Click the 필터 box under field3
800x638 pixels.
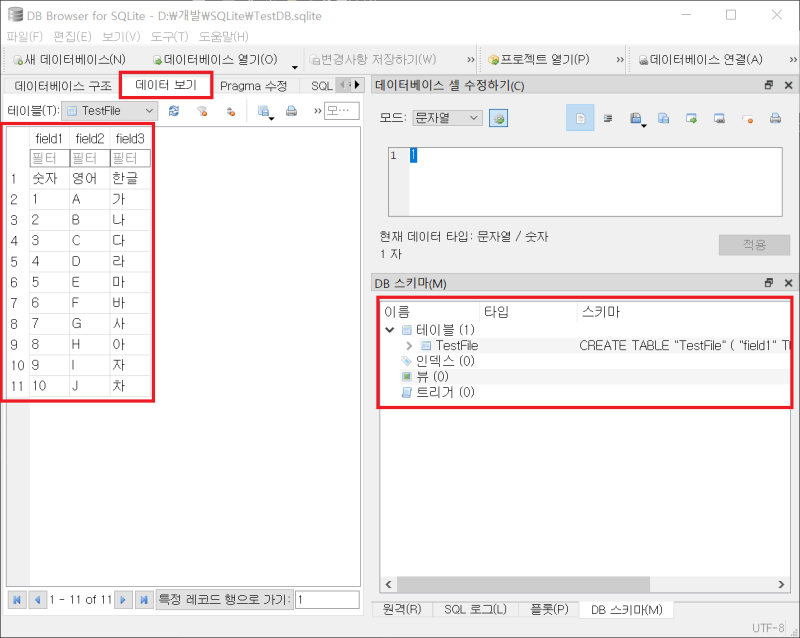pos(130,158)
